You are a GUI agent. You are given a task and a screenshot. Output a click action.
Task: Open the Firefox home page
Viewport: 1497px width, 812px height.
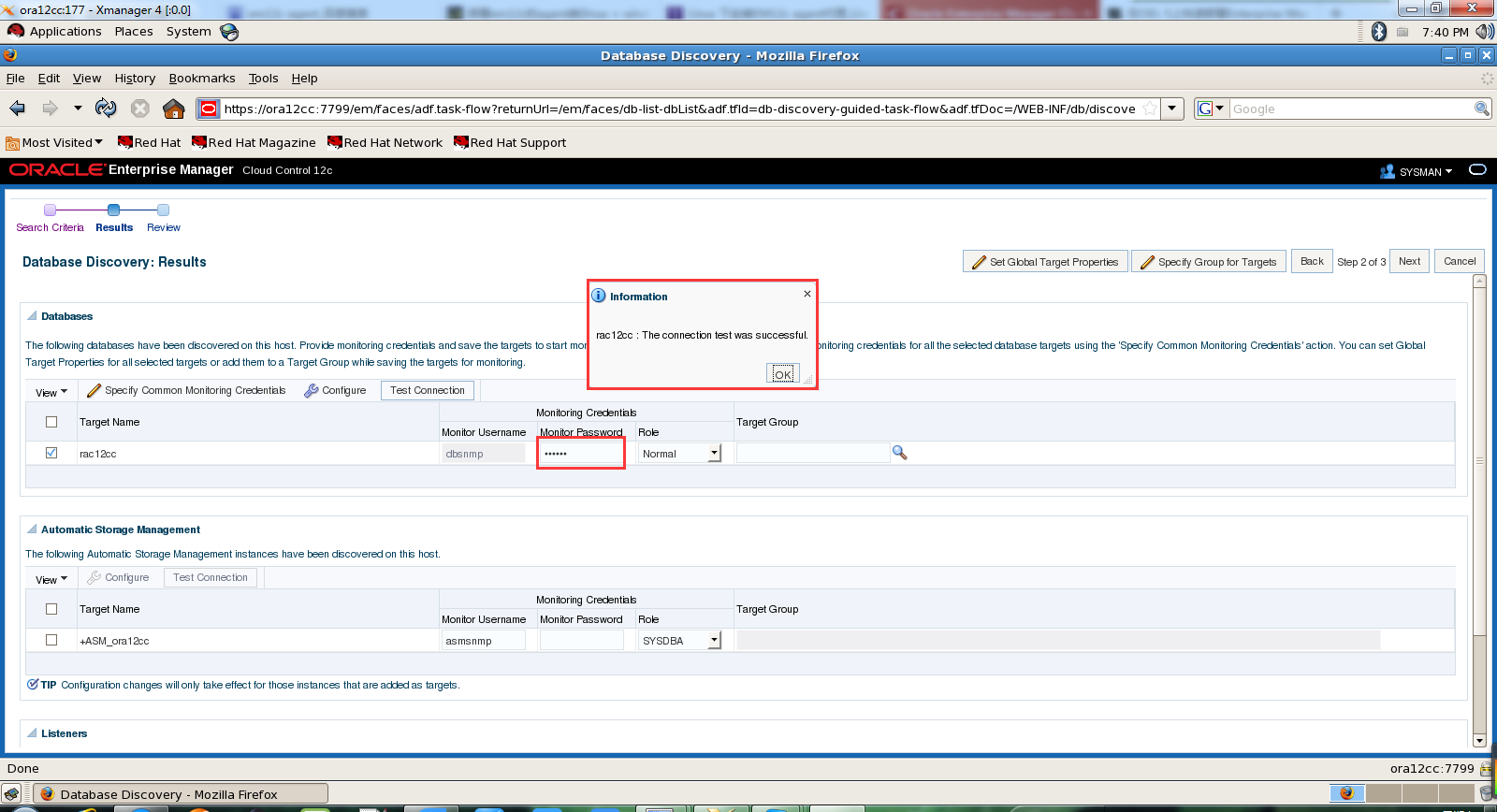(174, 109)
